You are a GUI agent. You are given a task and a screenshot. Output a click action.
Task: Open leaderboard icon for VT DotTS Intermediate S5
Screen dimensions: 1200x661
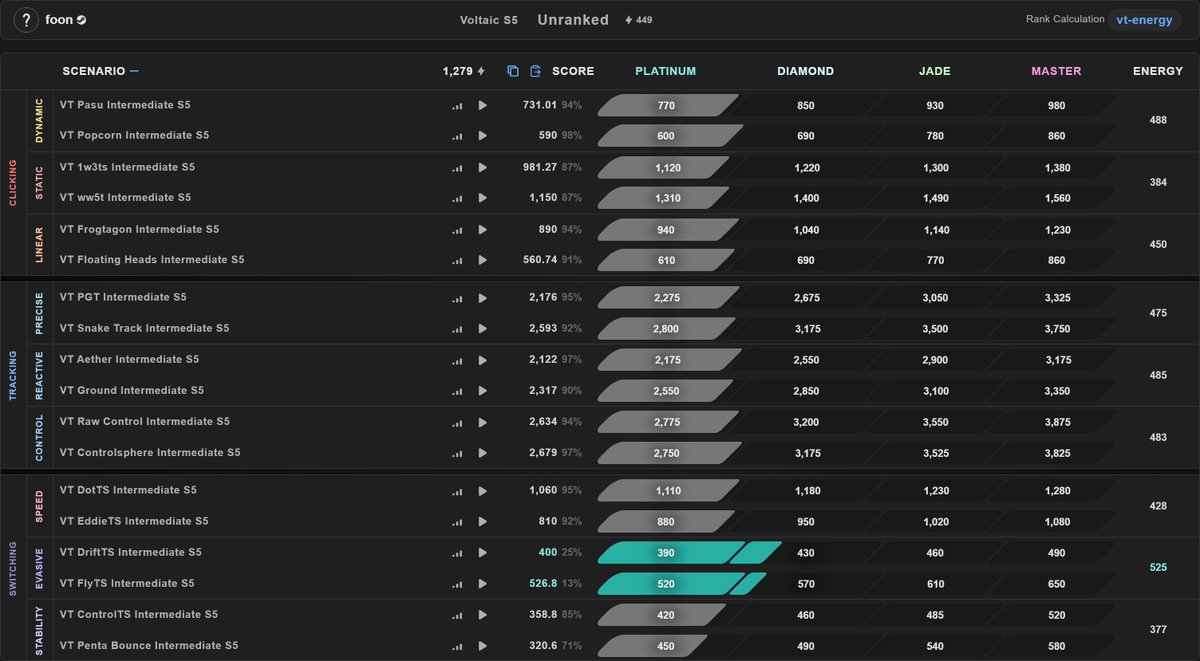coord(458,491)
